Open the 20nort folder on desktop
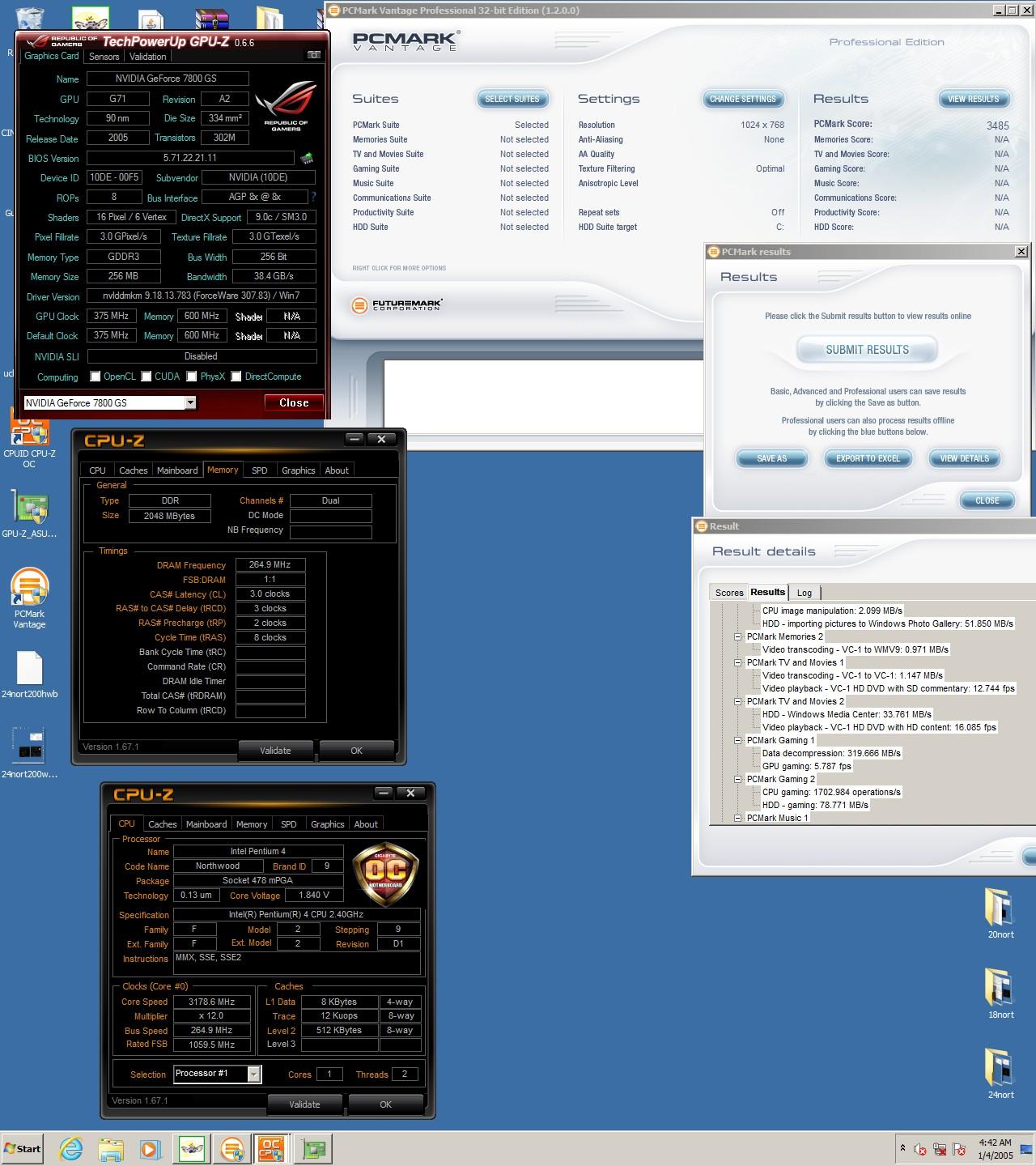Screen dimensions: 1036x1166 point(1000,913)
